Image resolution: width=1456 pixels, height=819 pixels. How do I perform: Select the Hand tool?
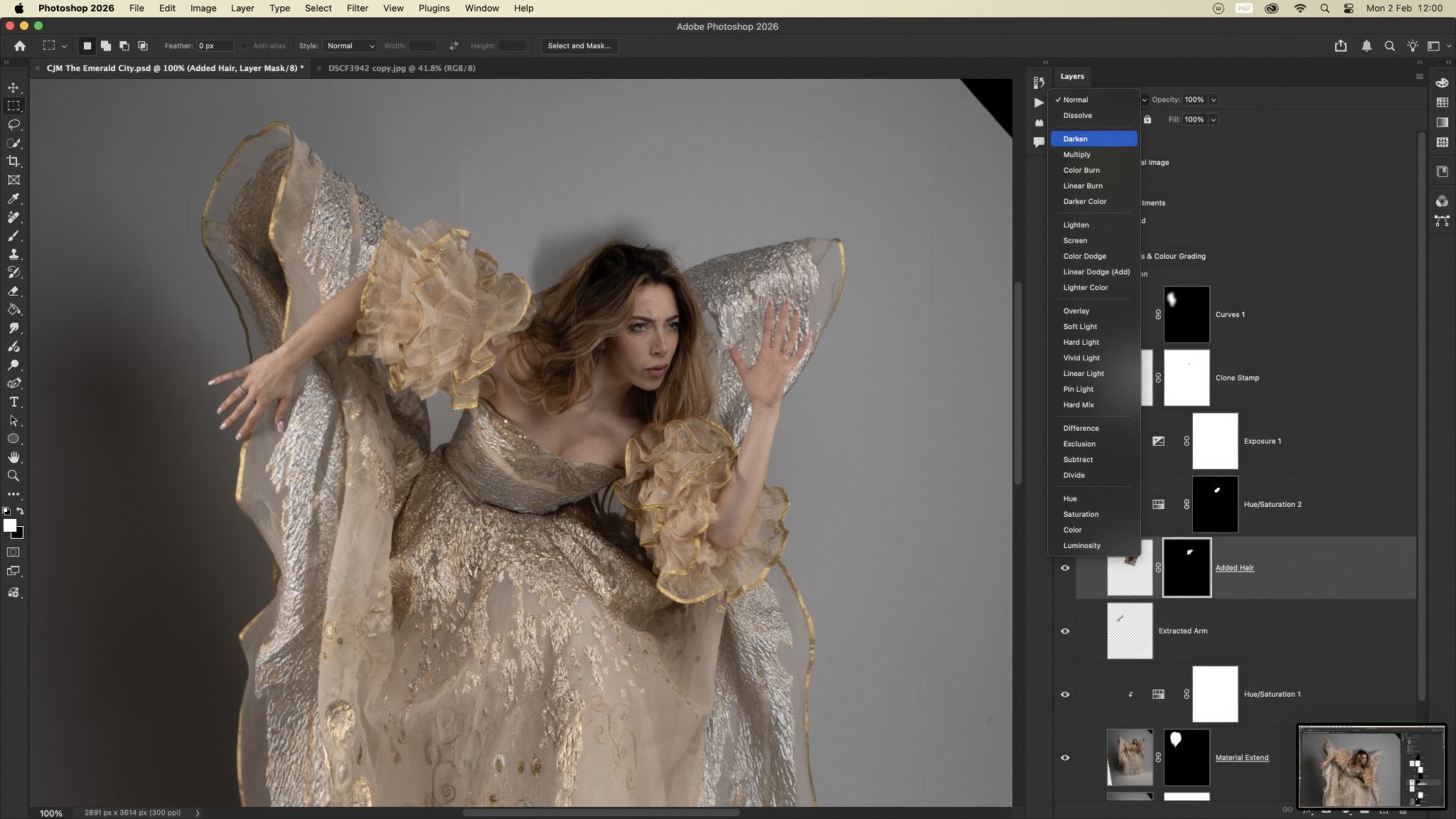pyautogui.click(x=14, y=457)
